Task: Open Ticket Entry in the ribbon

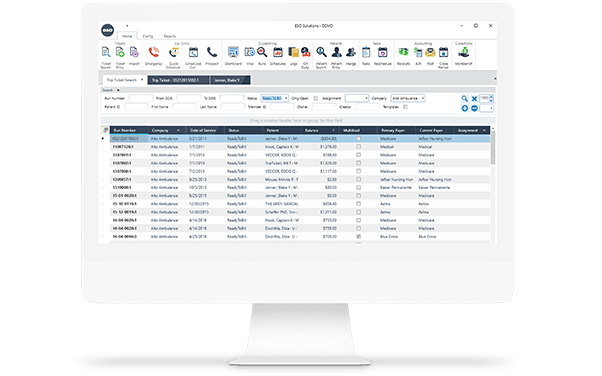Action: [120, 58]
